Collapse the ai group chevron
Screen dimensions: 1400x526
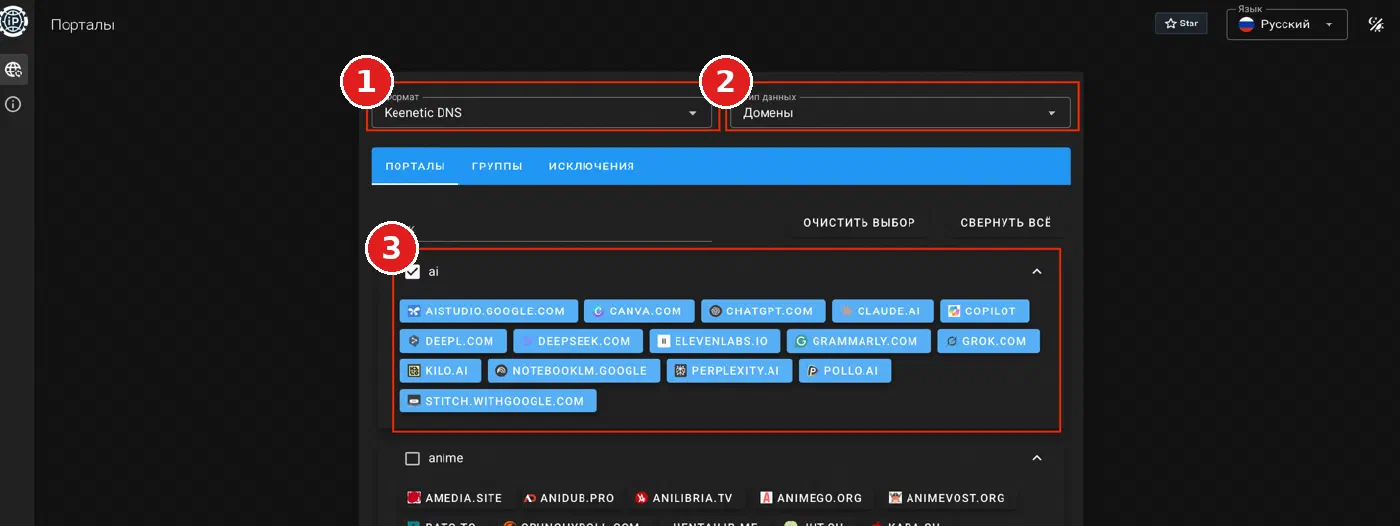point(1037,271)
